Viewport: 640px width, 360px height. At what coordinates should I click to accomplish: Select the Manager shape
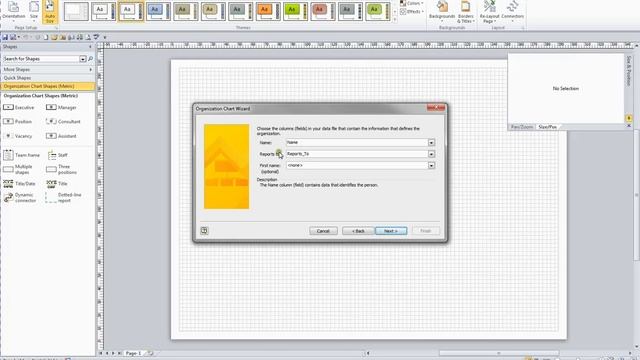pos(61,107)
